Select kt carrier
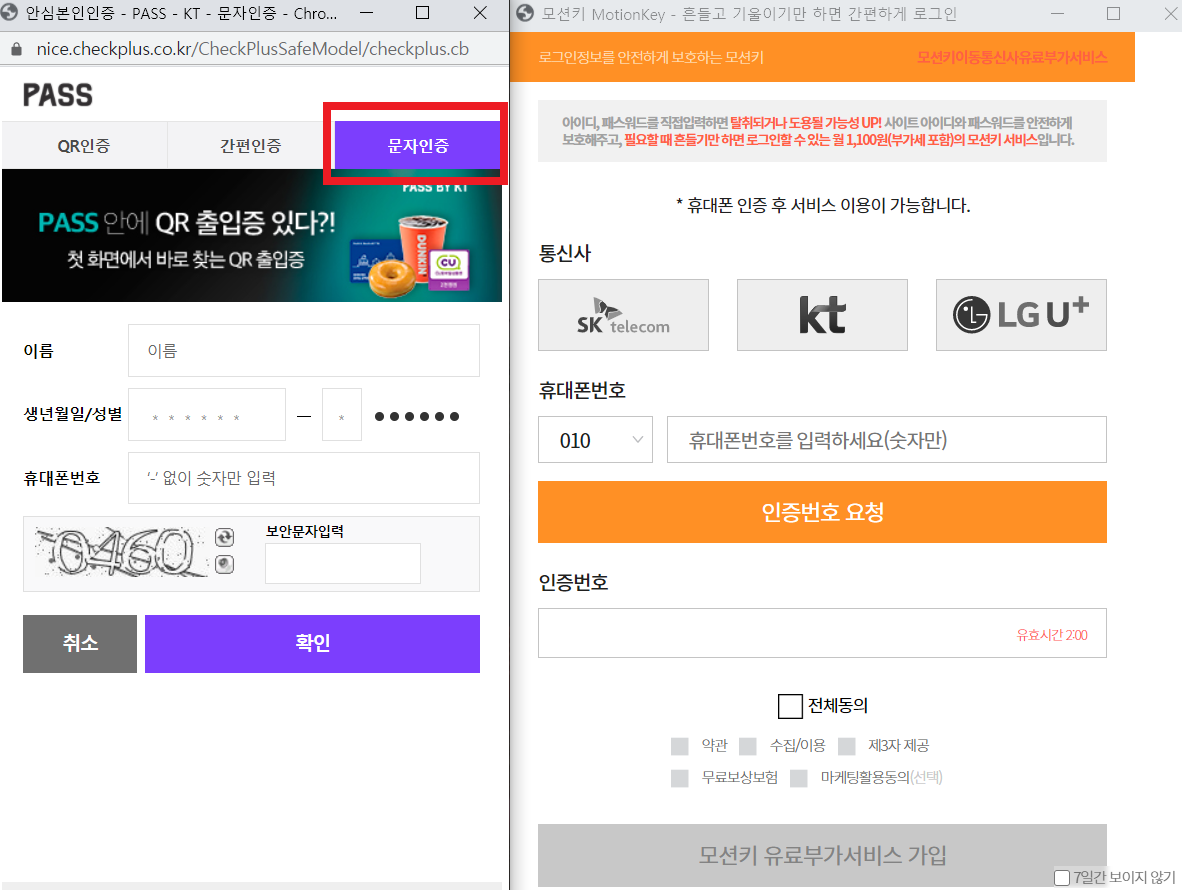The image size is (1182, 890). pyautogui.click(x=822, y=315)
